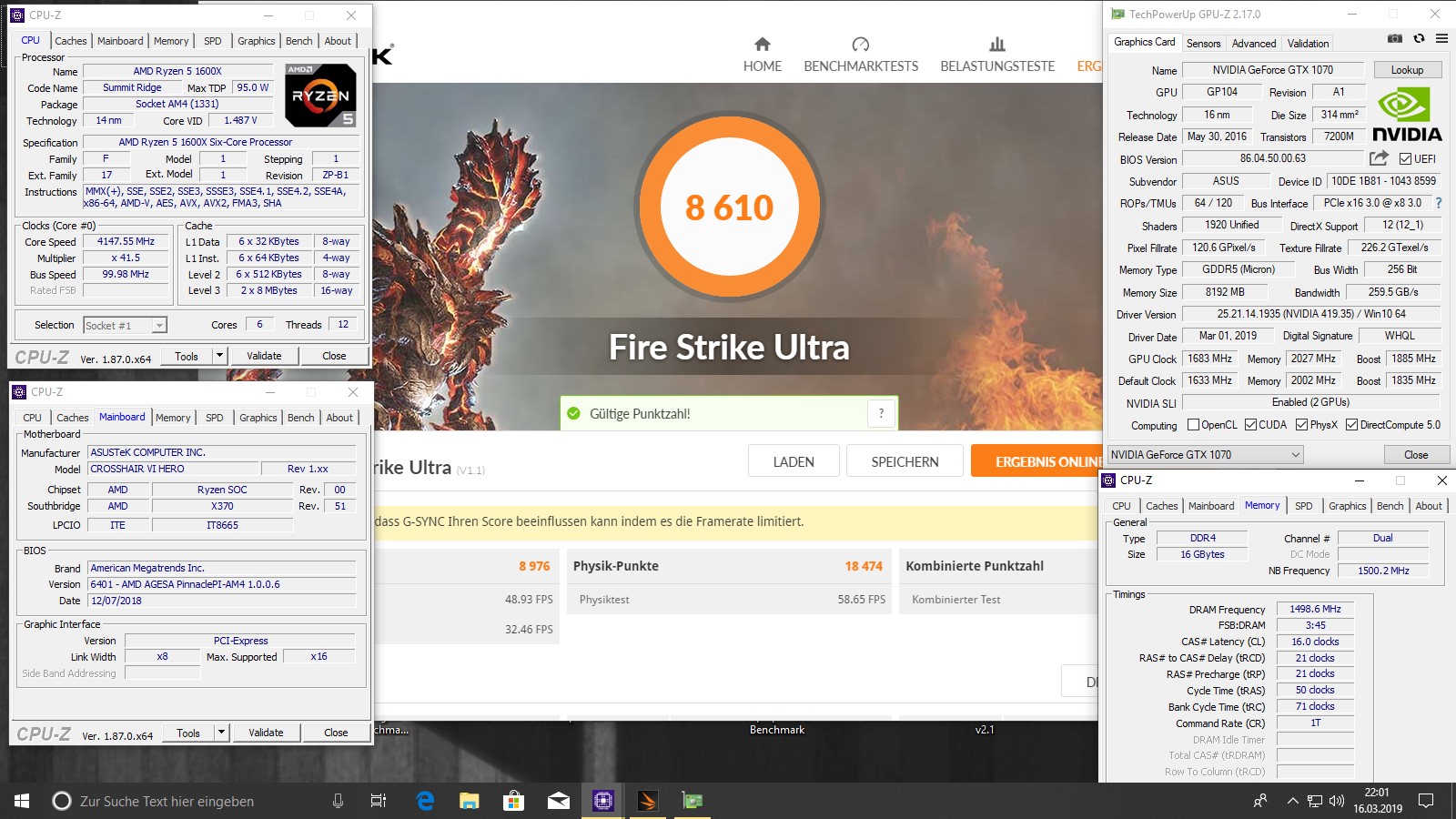Click the network tray icon
The image size is (1456, 819).
pos(1314,801)
